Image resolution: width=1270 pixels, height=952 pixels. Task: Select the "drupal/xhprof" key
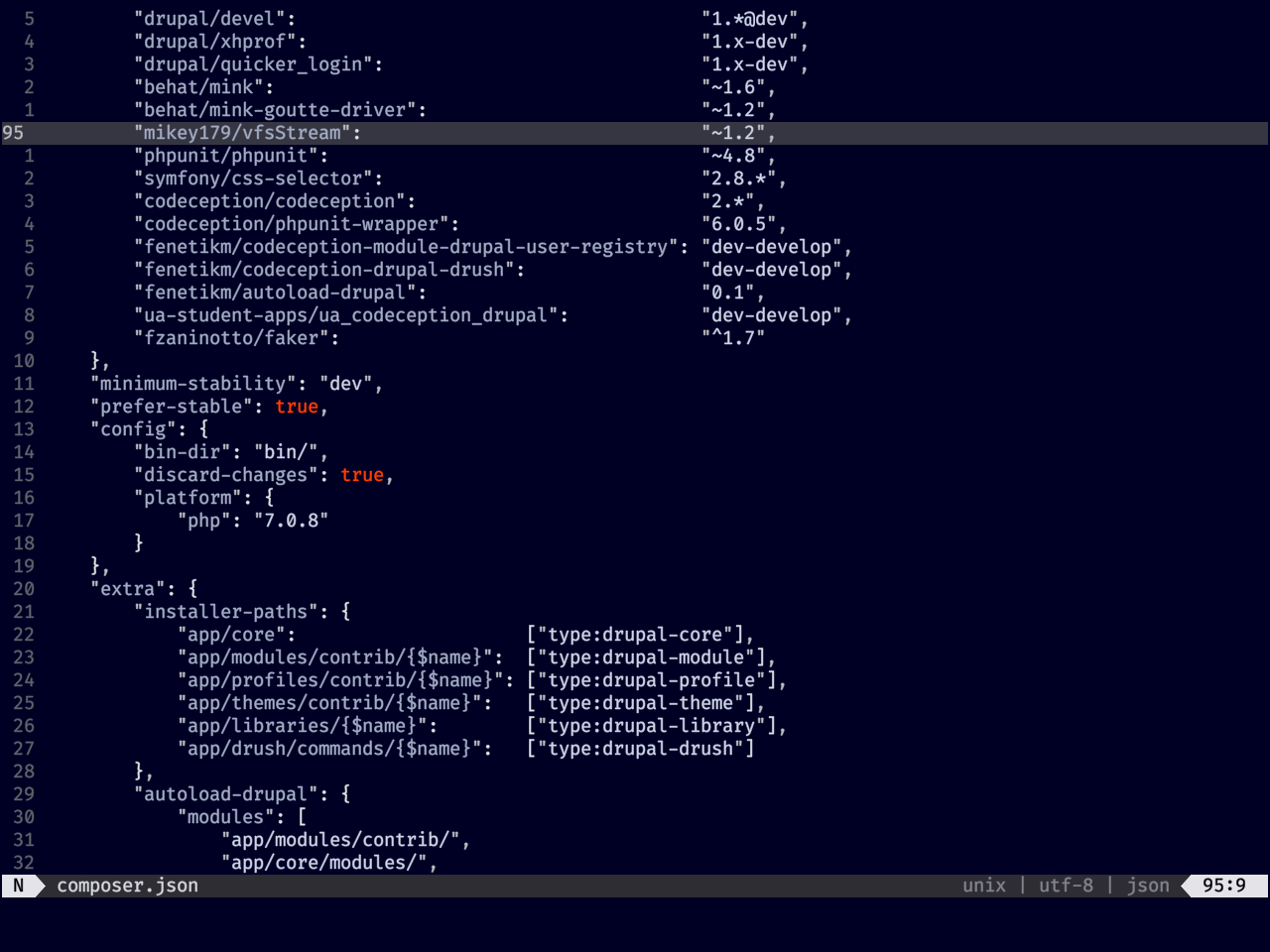[215, 42]
